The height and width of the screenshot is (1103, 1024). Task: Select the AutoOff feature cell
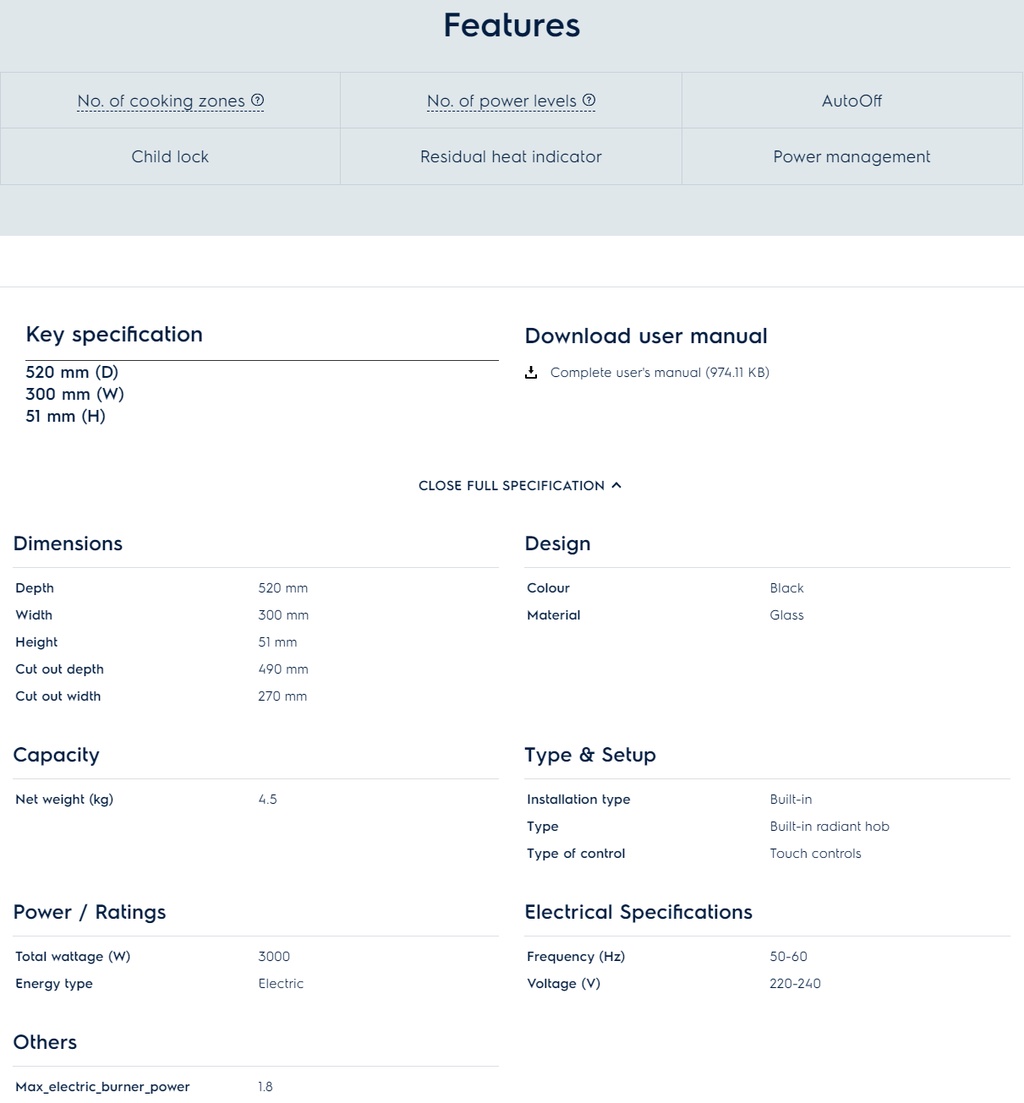[x=852, y=101]
